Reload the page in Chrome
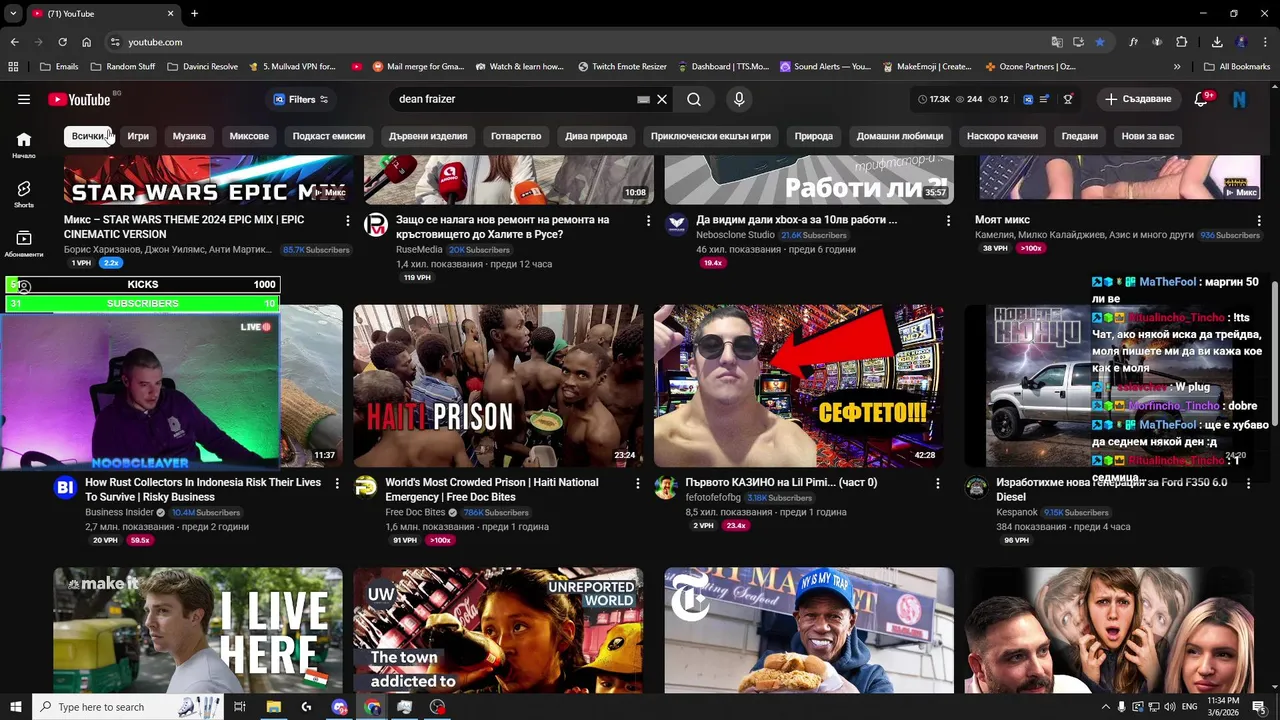 click(x=62, y=42)
